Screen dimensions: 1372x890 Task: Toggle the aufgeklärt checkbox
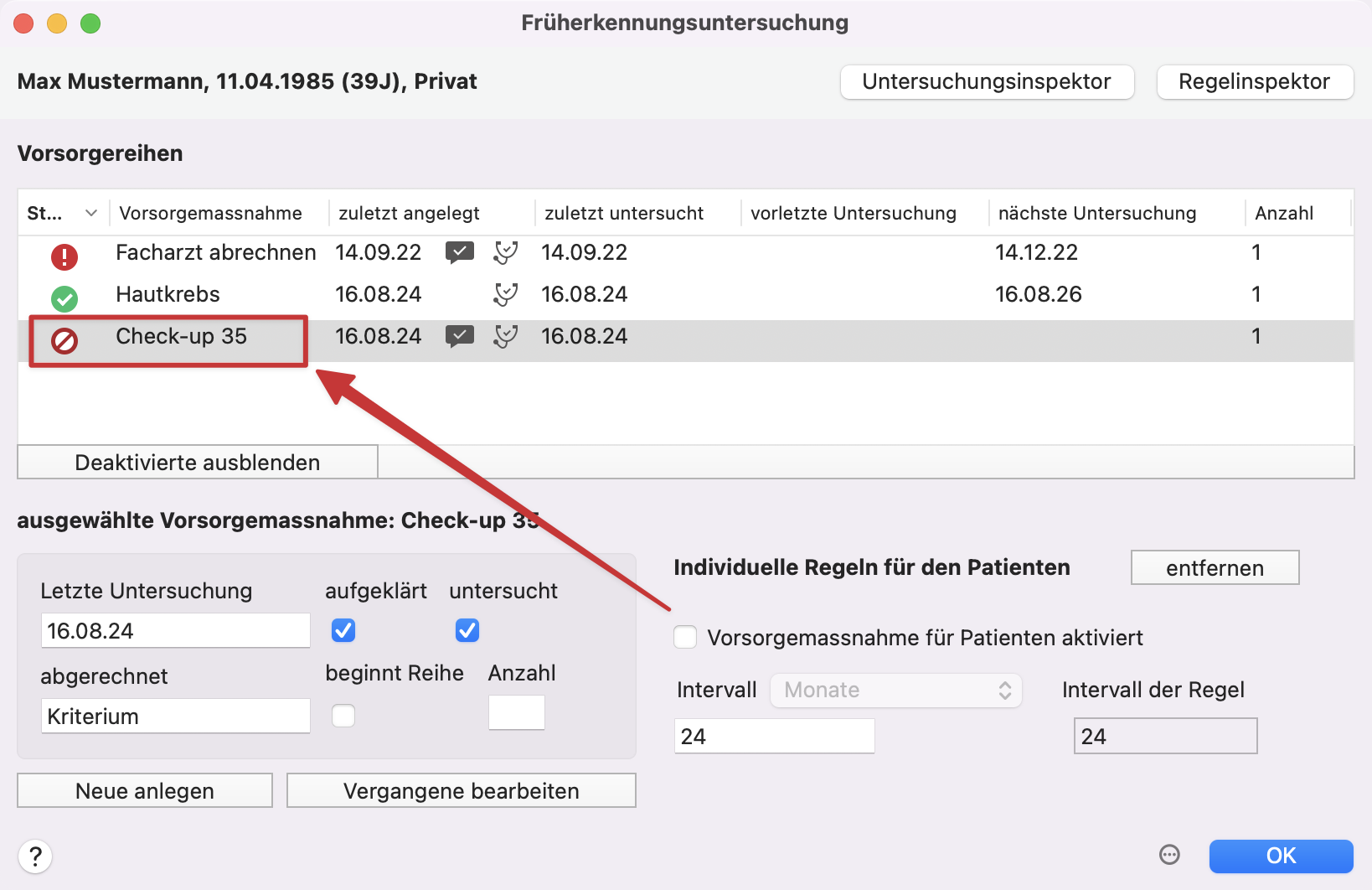(x=343, y=630)
